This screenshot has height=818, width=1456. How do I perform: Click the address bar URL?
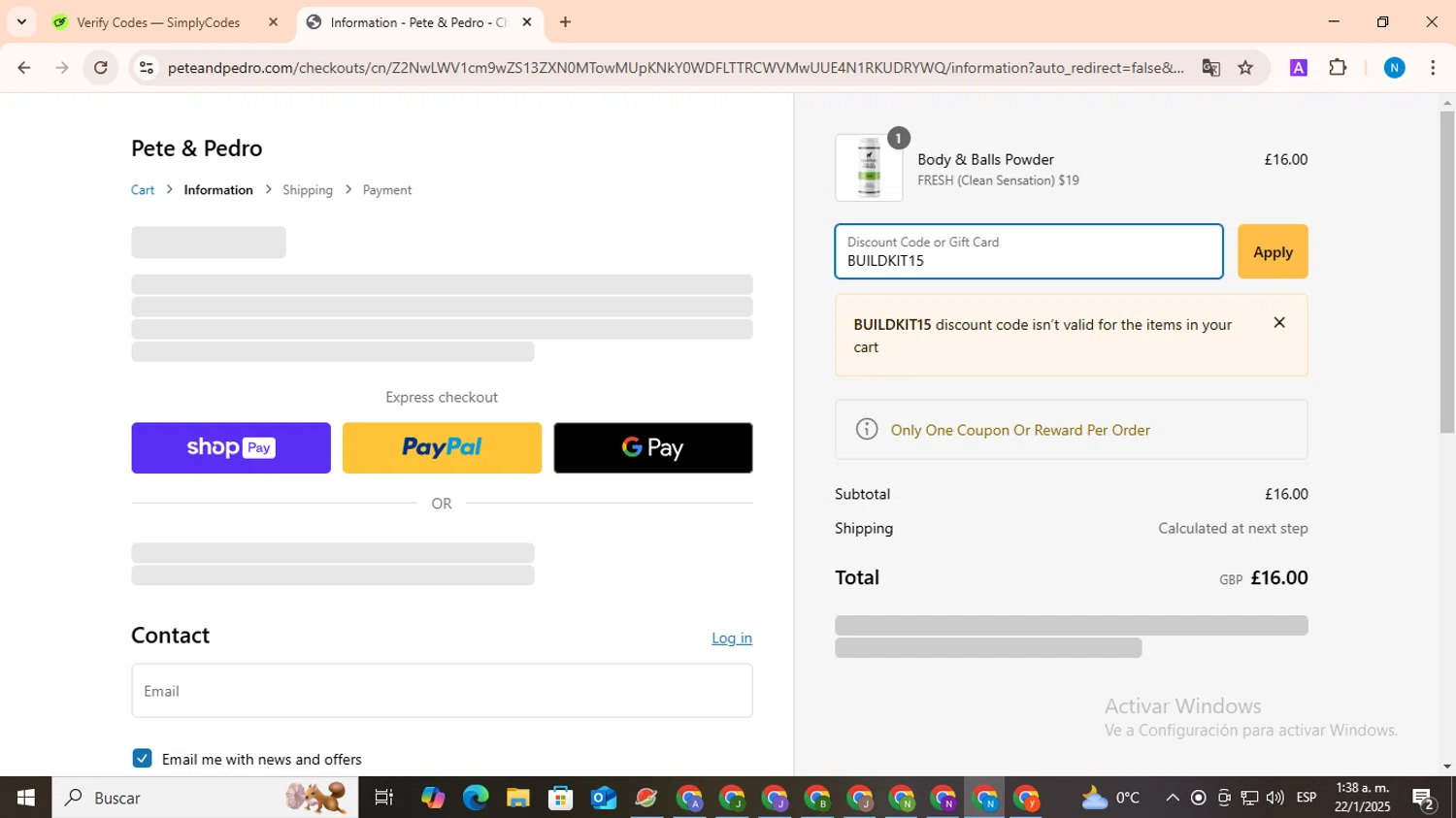click(x=676, y=67)
